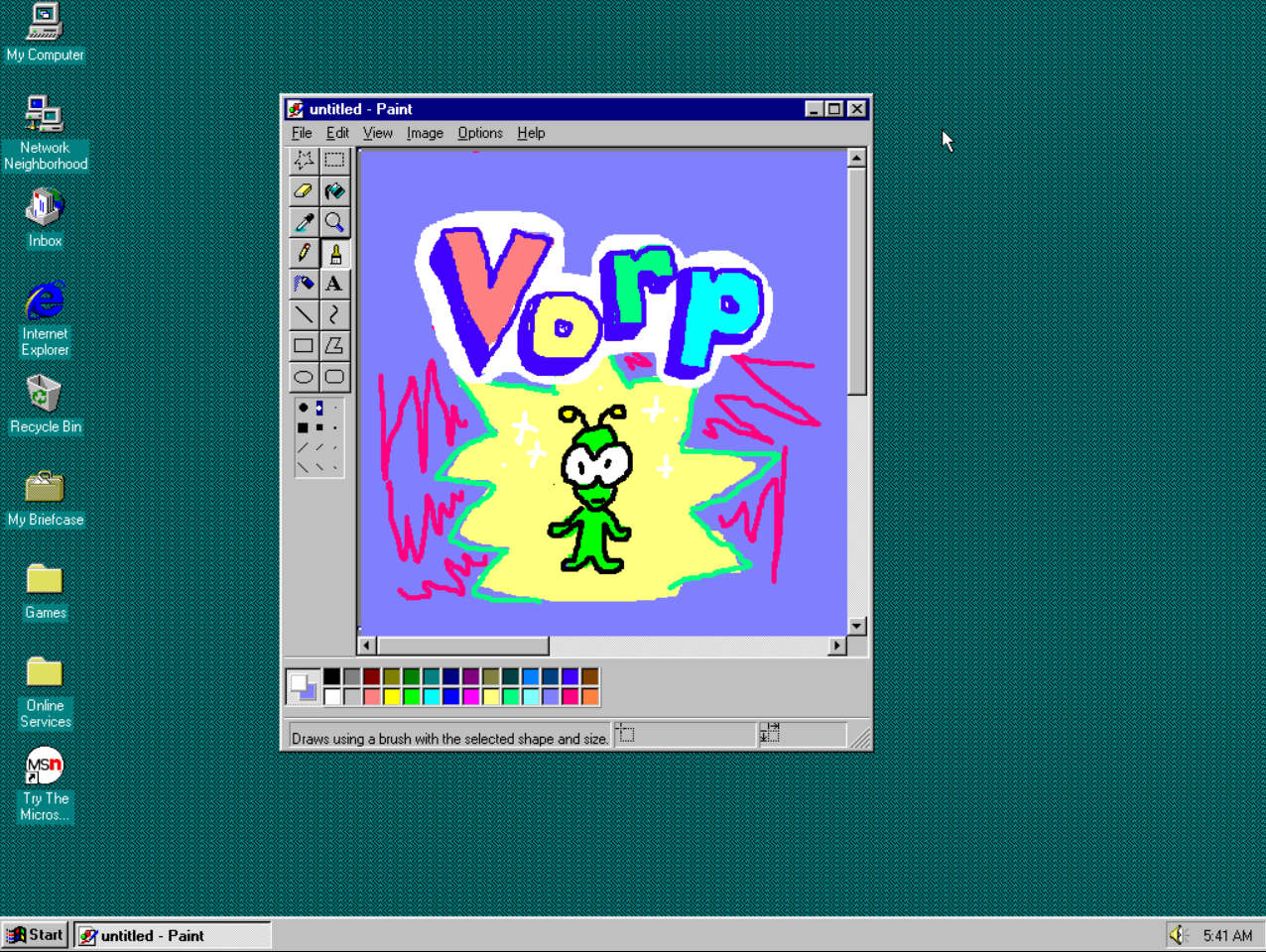Pick the dark gray color swatch
Screen dimensions: 1266x952
(352, 676)
